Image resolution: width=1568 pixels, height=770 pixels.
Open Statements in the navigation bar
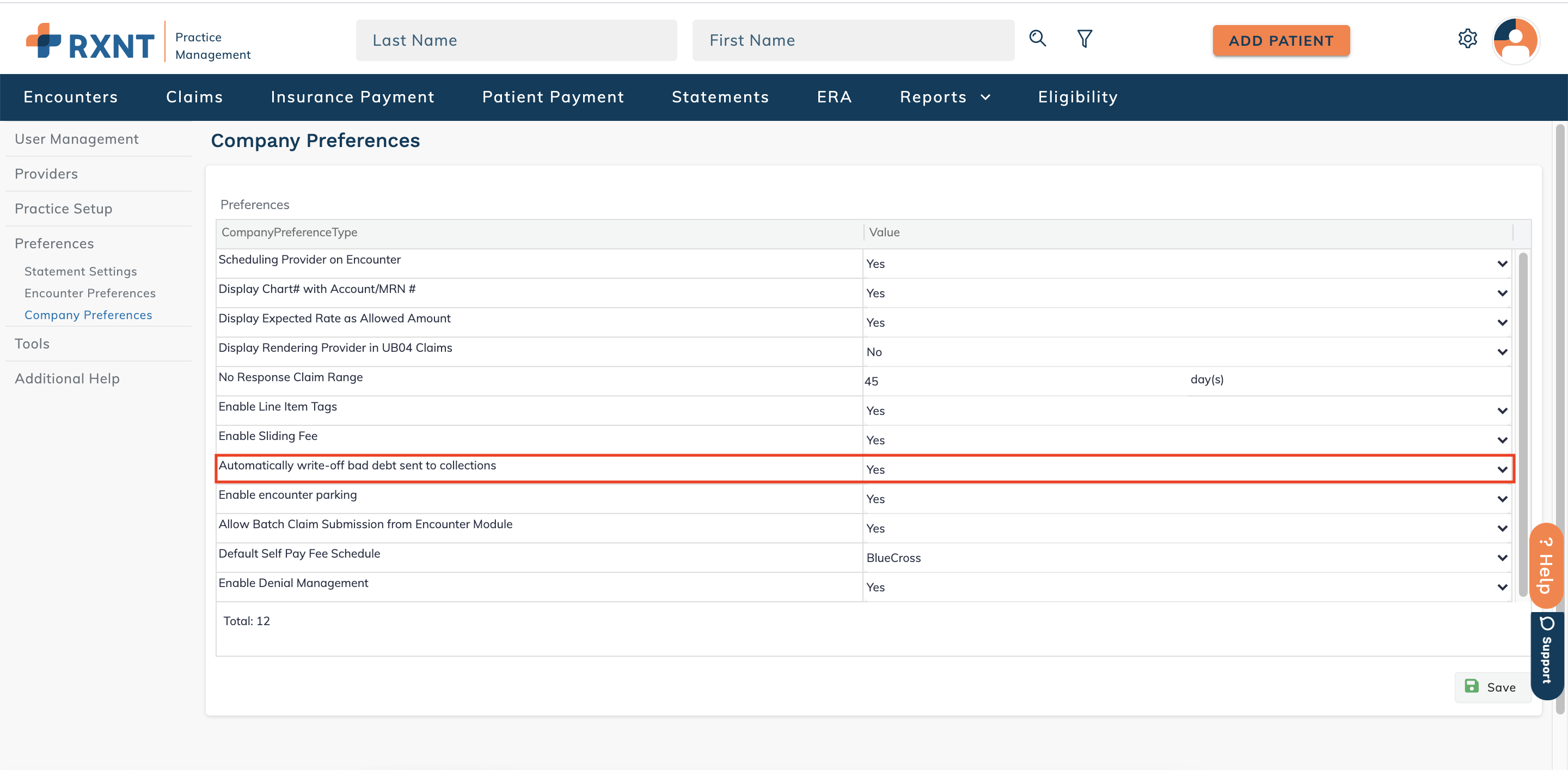pos(721,97)
